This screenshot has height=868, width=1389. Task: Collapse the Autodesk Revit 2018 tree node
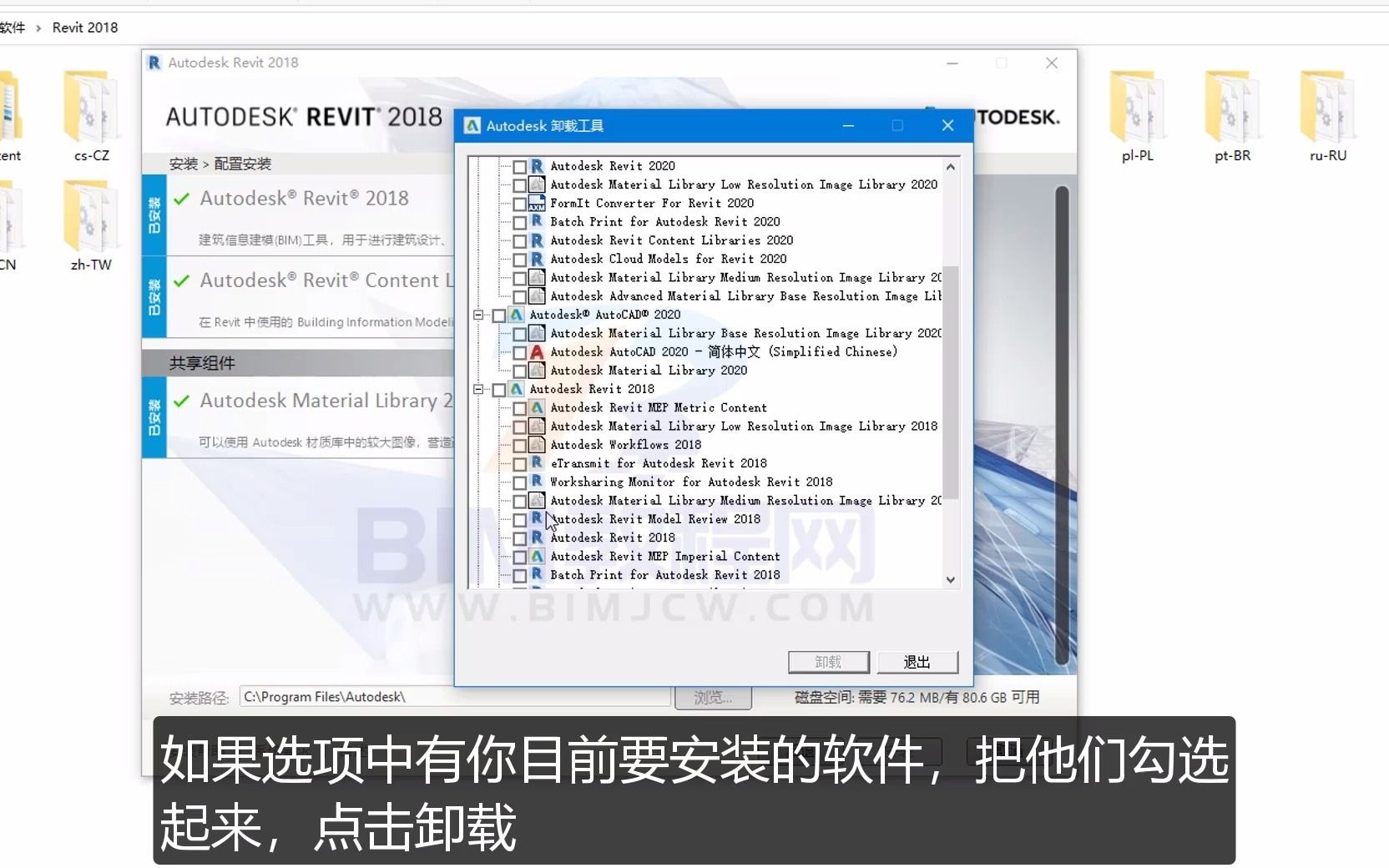tap(478, 389)
